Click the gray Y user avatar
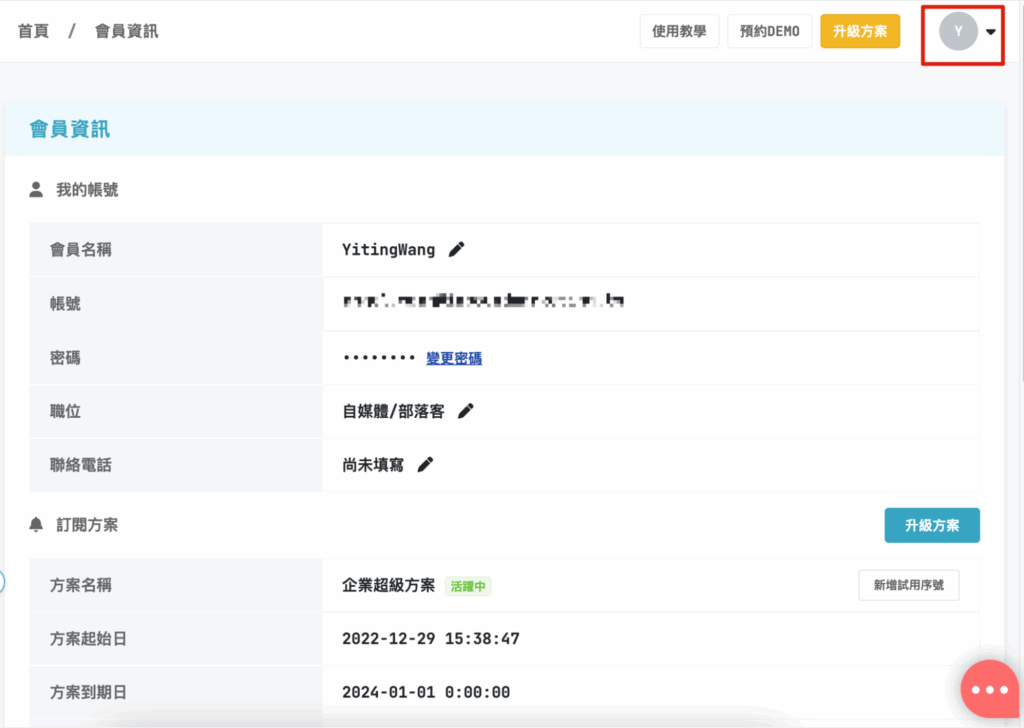The height and width of the screenshot is (728, 1024). (958, 32)
